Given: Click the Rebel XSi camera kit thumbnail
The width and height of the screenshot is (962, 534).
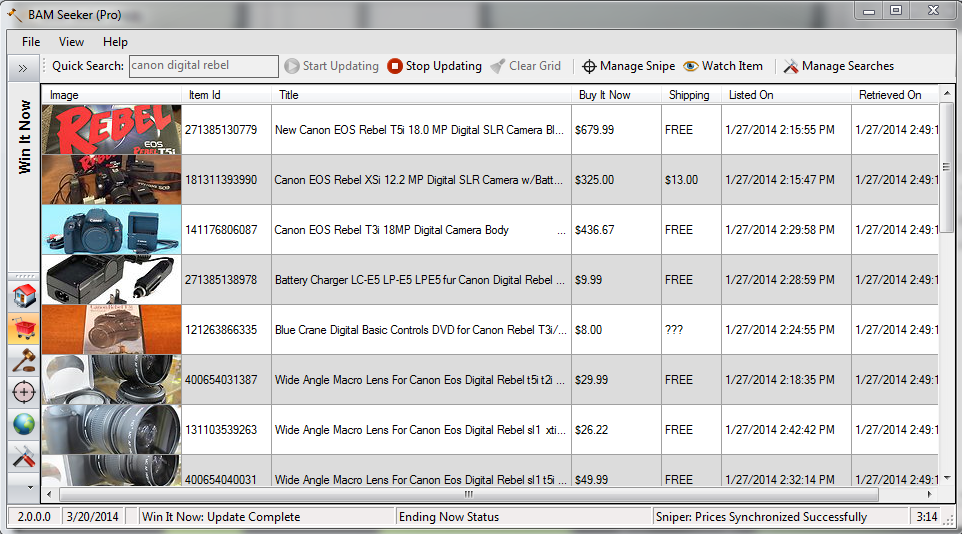Looking at the screenshot, I should (112, 179).
